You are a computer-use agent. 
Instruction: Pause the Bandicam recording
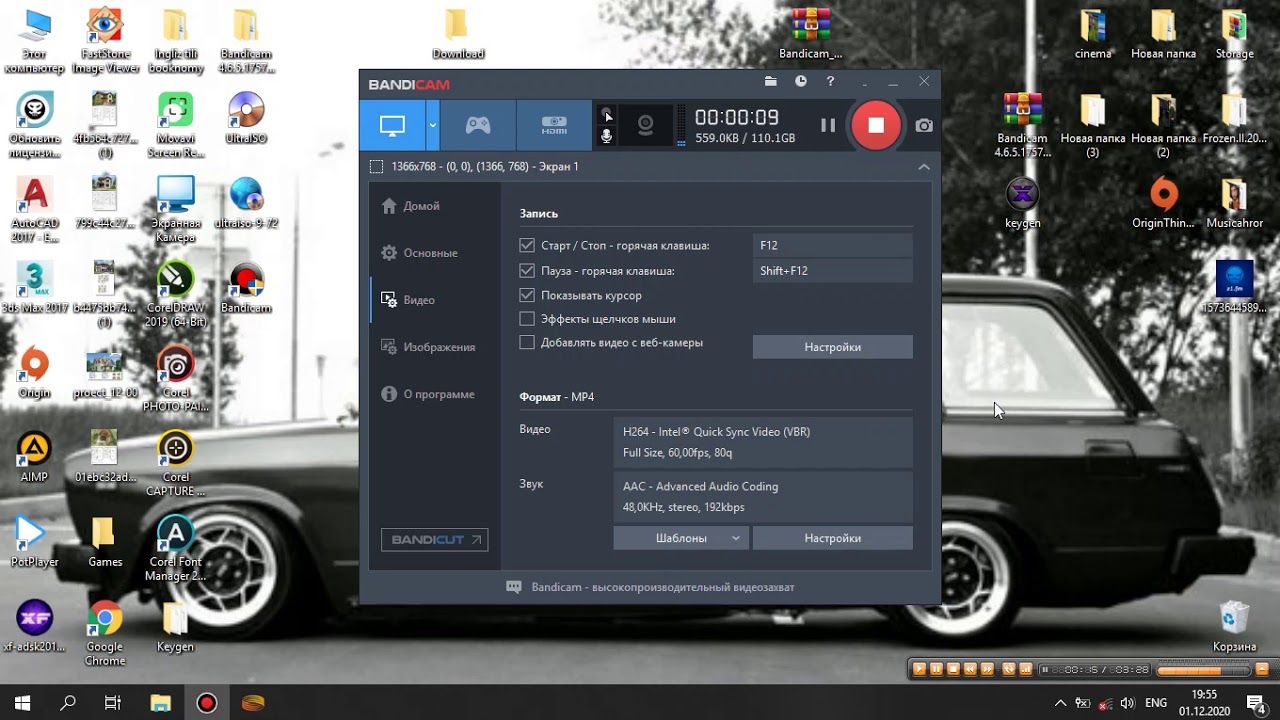point(828,125)
